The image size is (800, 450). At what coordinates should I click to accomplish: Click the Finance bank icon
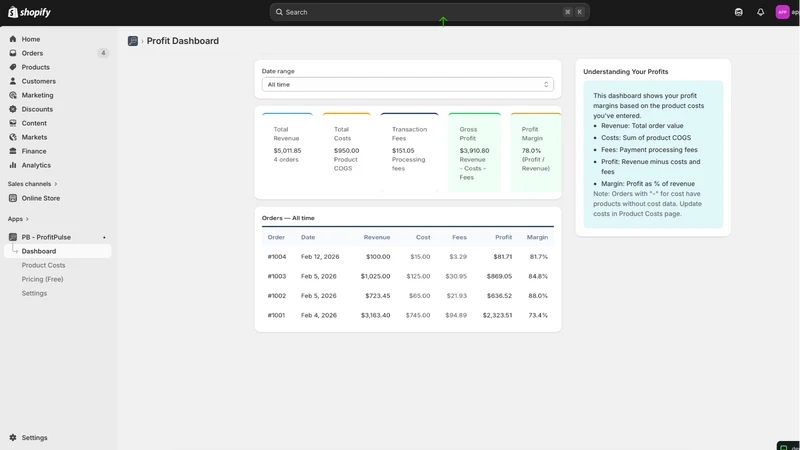(13, 151)
